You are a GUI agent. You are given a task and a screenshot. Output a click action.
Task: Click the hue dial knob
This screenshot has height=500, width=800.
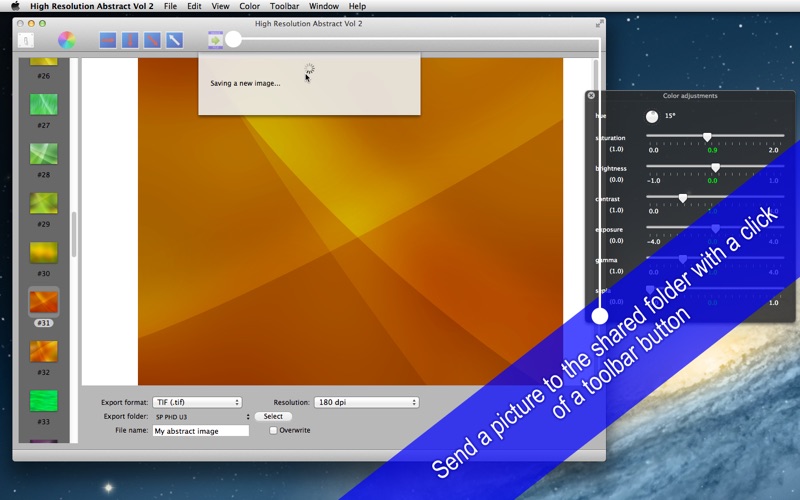(x=652, y=117)
